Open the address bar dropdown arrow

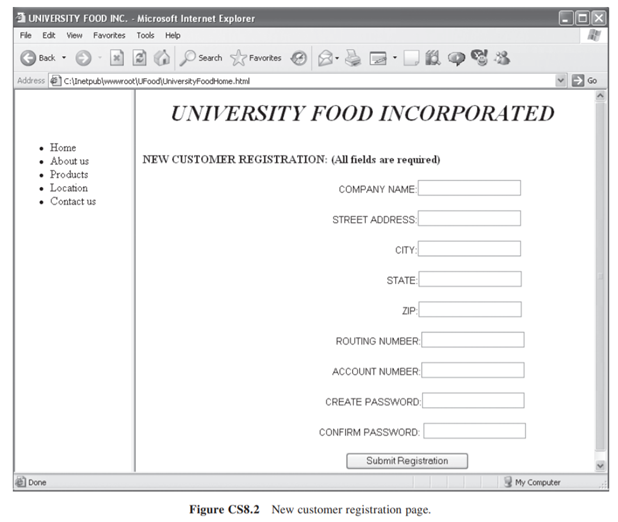tap(561, 80)
